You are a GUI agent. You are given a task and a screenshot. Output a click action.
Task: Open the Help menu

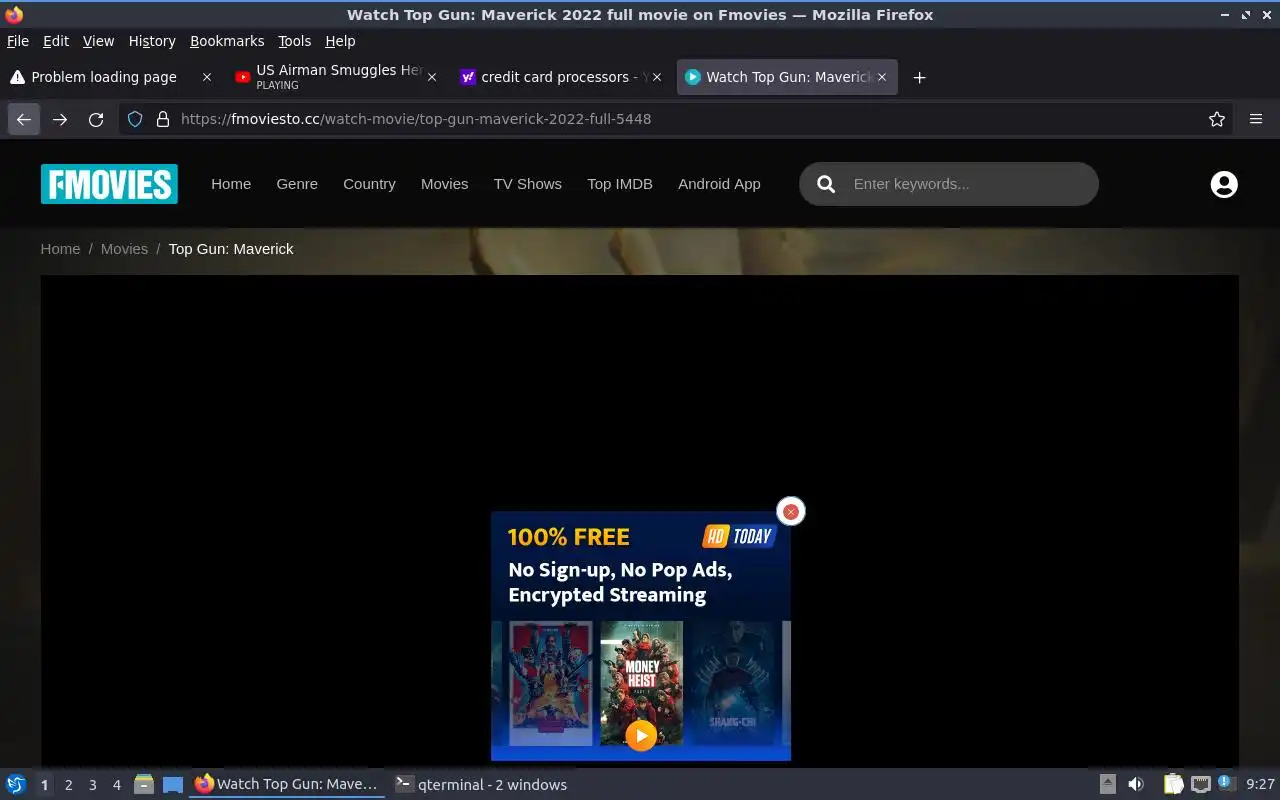[x=340, y=41]
